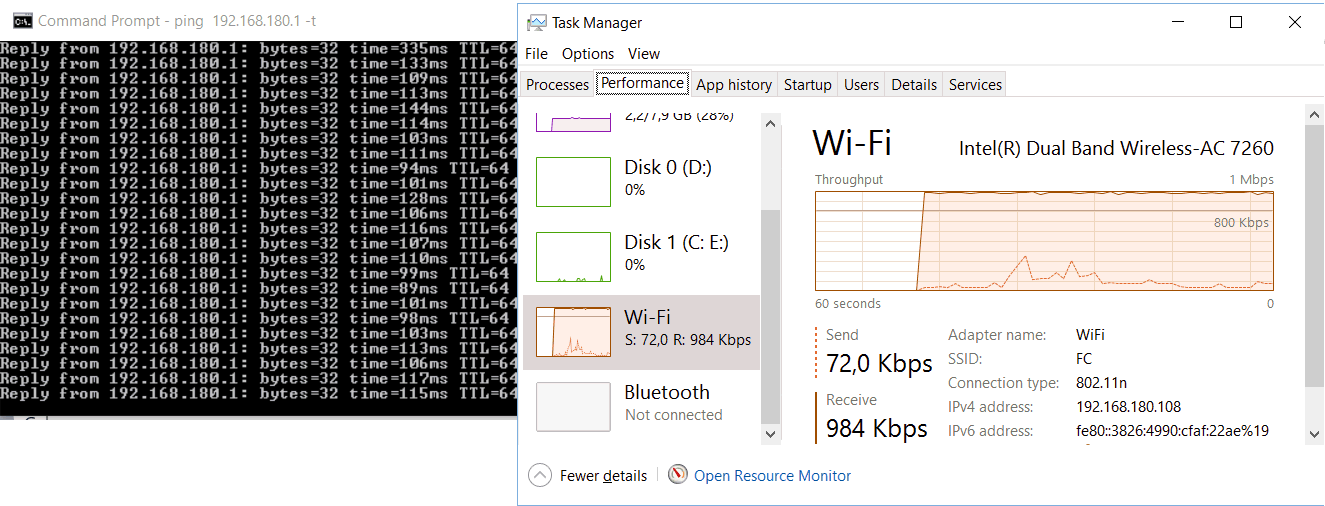Click the Bluetooth empty graph thumbnail
1325x506 pixels.
point(573,407)
